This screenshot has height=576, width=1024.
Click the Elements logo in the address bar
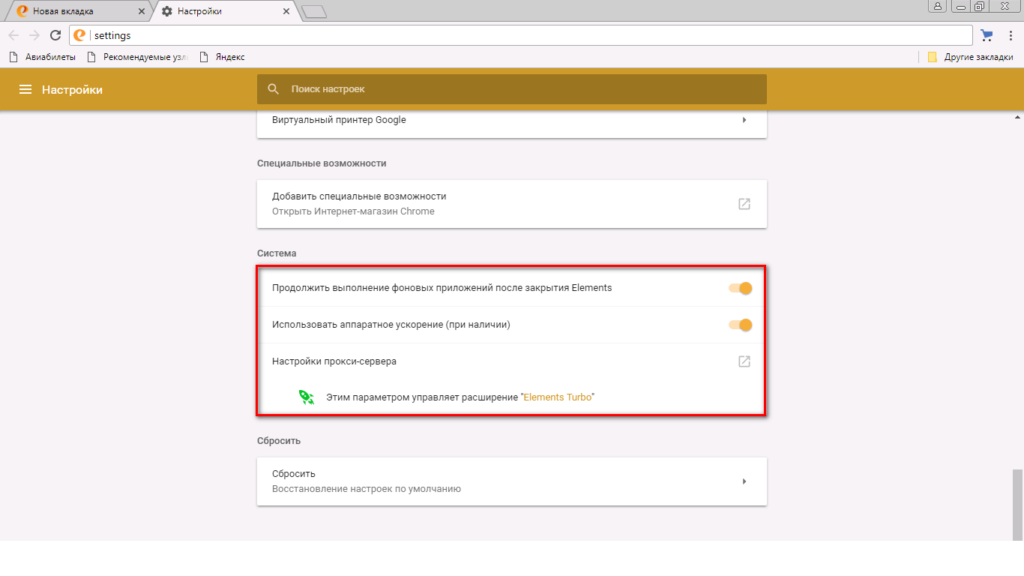click(80, 35)
